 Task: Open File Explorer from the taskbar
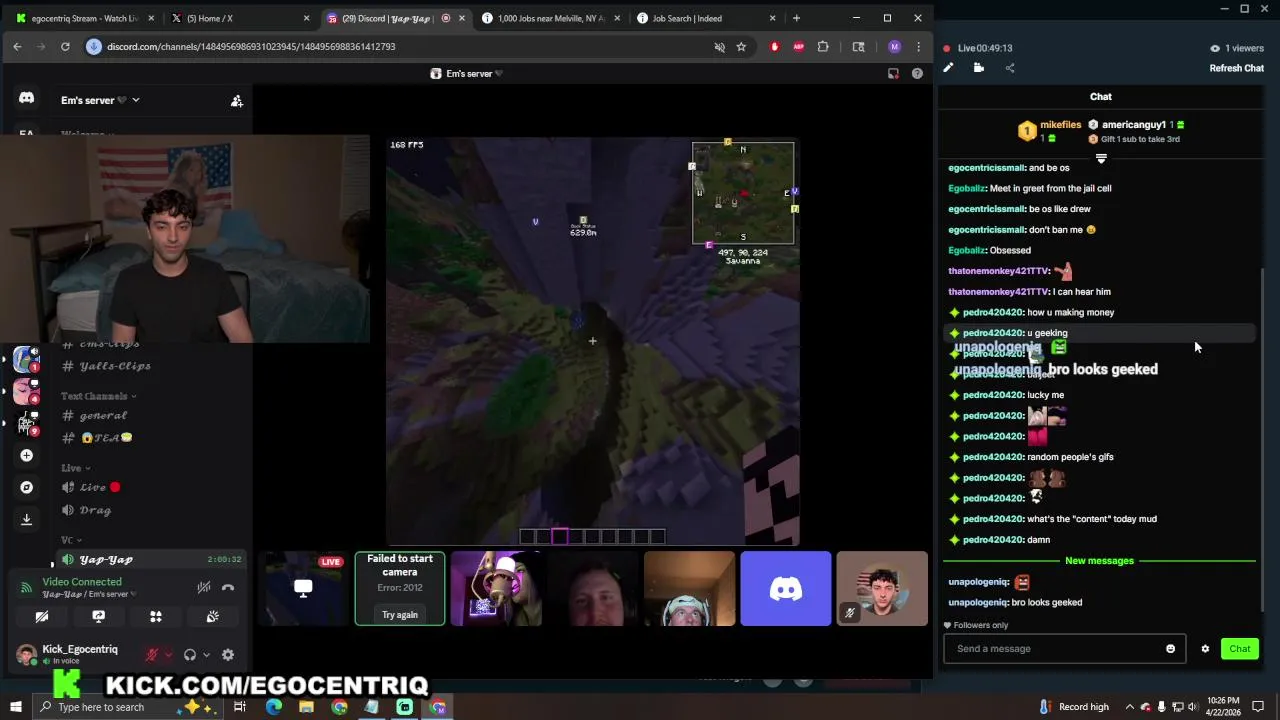pos(306,707)
